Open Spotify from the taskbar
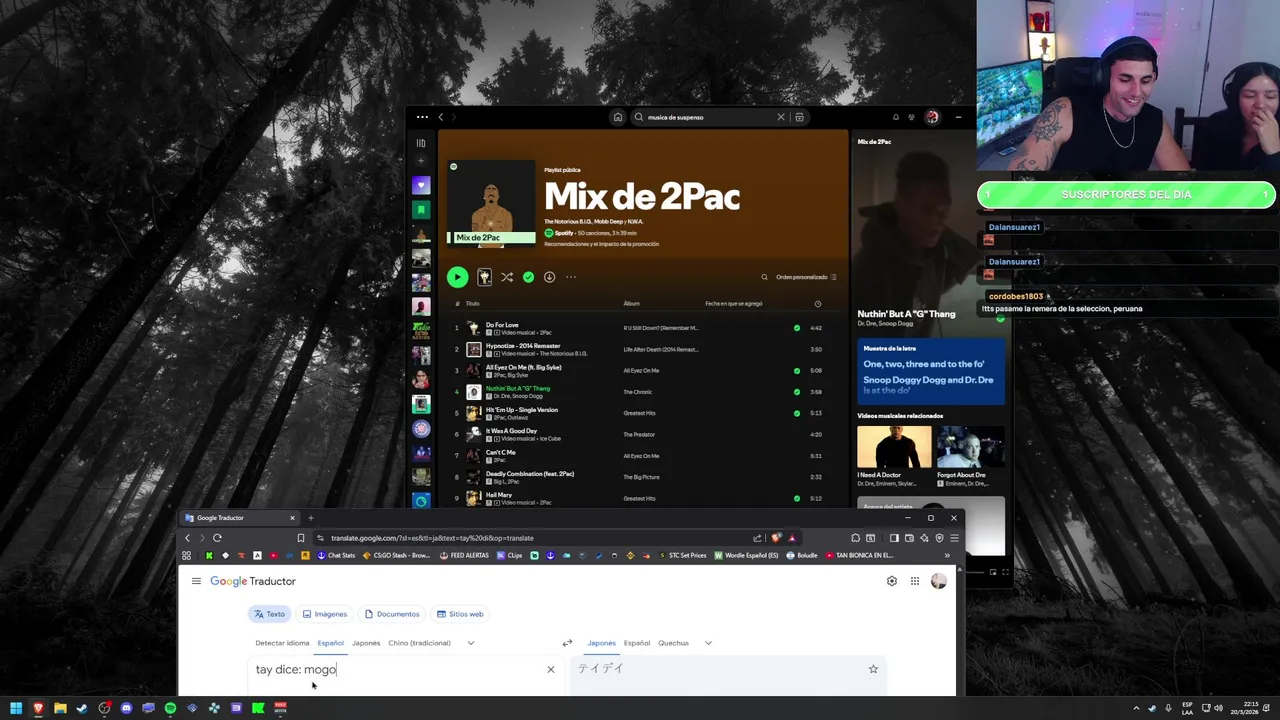 tap(170, 708)
